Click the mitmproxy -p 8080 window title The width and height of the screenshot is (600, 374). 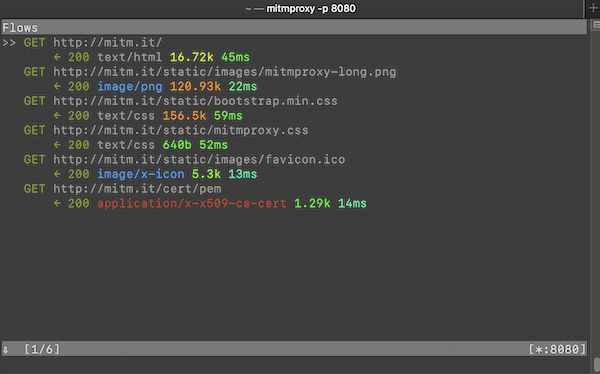click(x=311, y=8)
